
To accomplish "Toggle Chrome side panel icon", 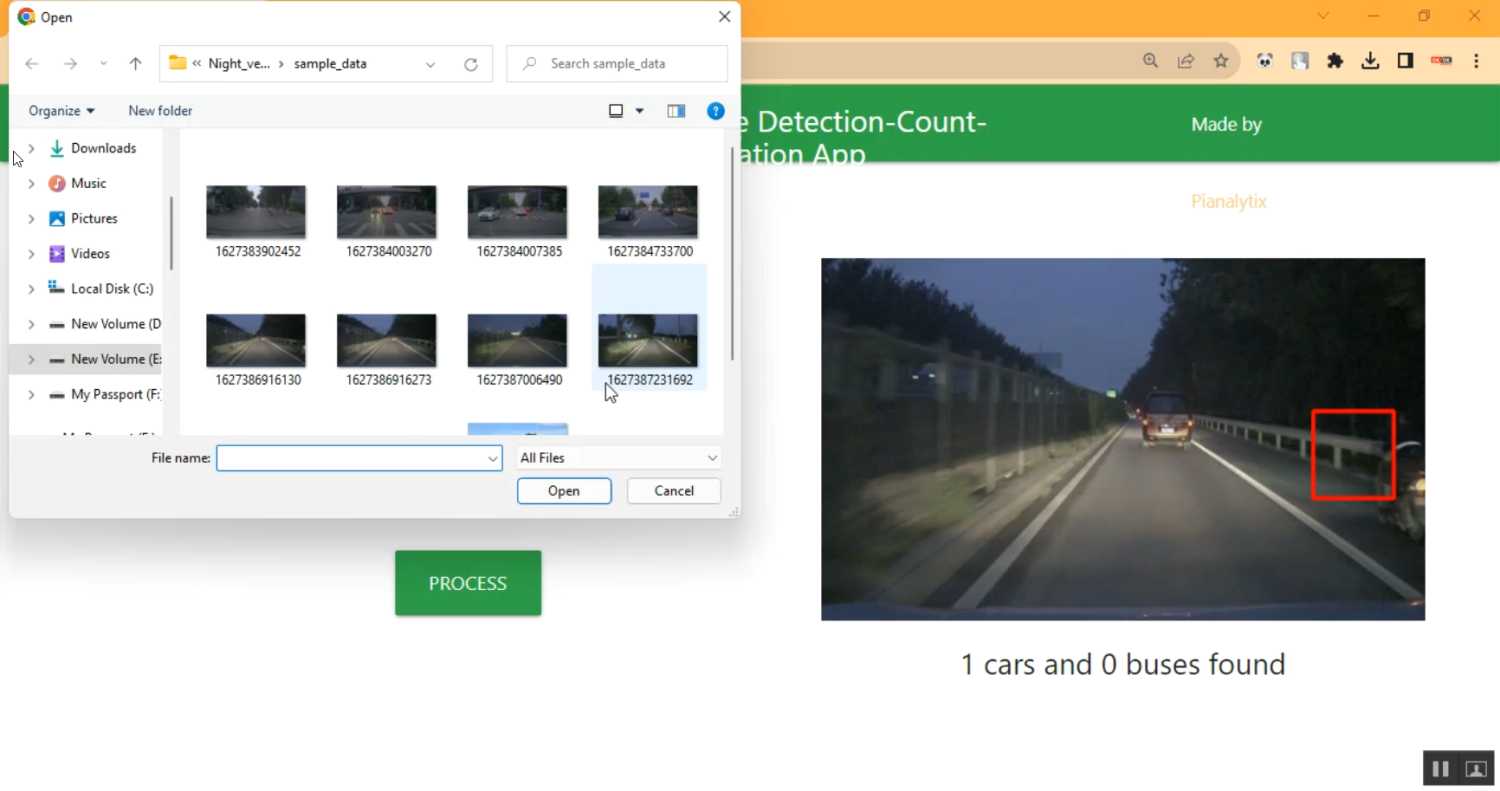I will (x=1405, y=61).
